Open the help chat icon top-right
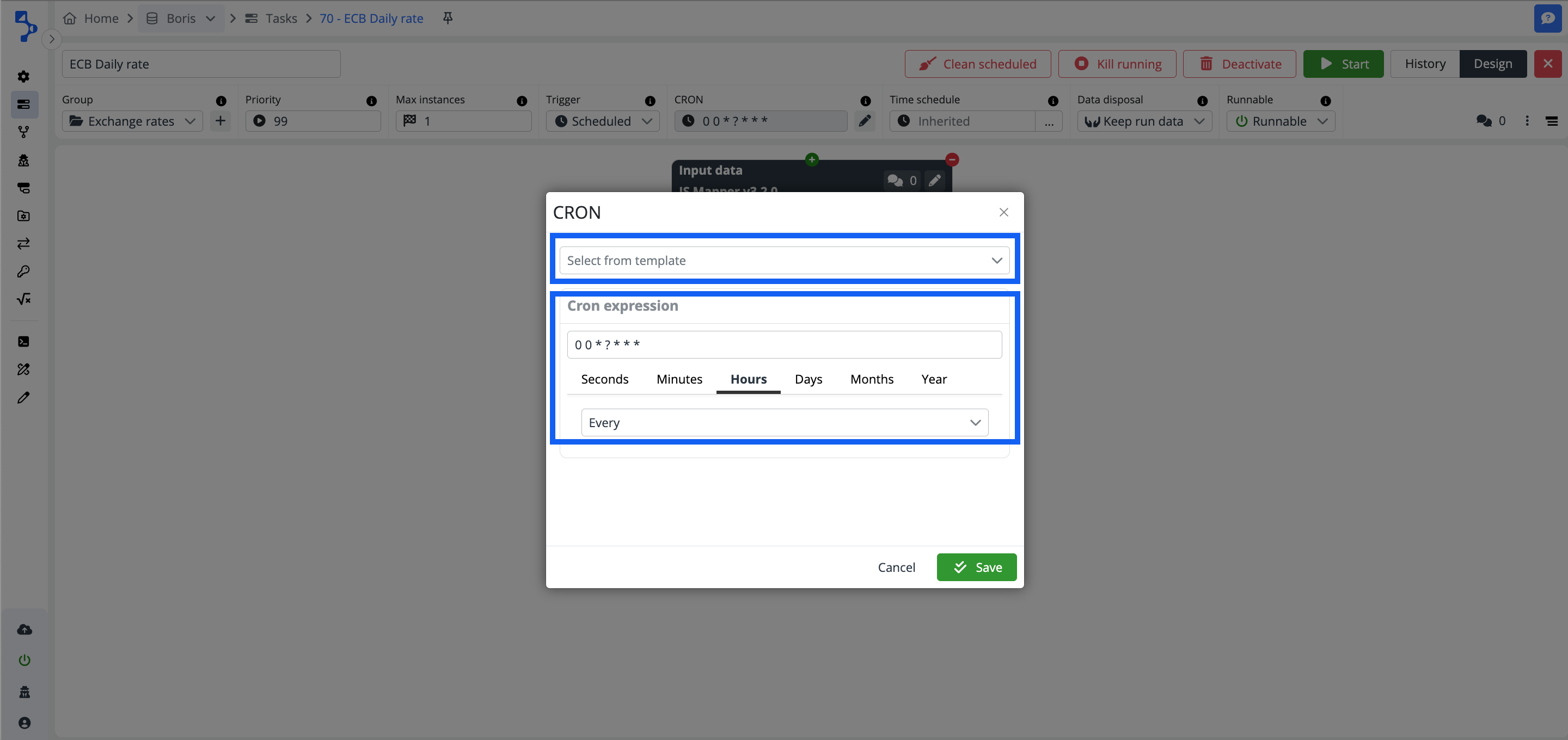Viewport: 1568px width, 740px height. pyautogui.click(x=1547, y=18)
